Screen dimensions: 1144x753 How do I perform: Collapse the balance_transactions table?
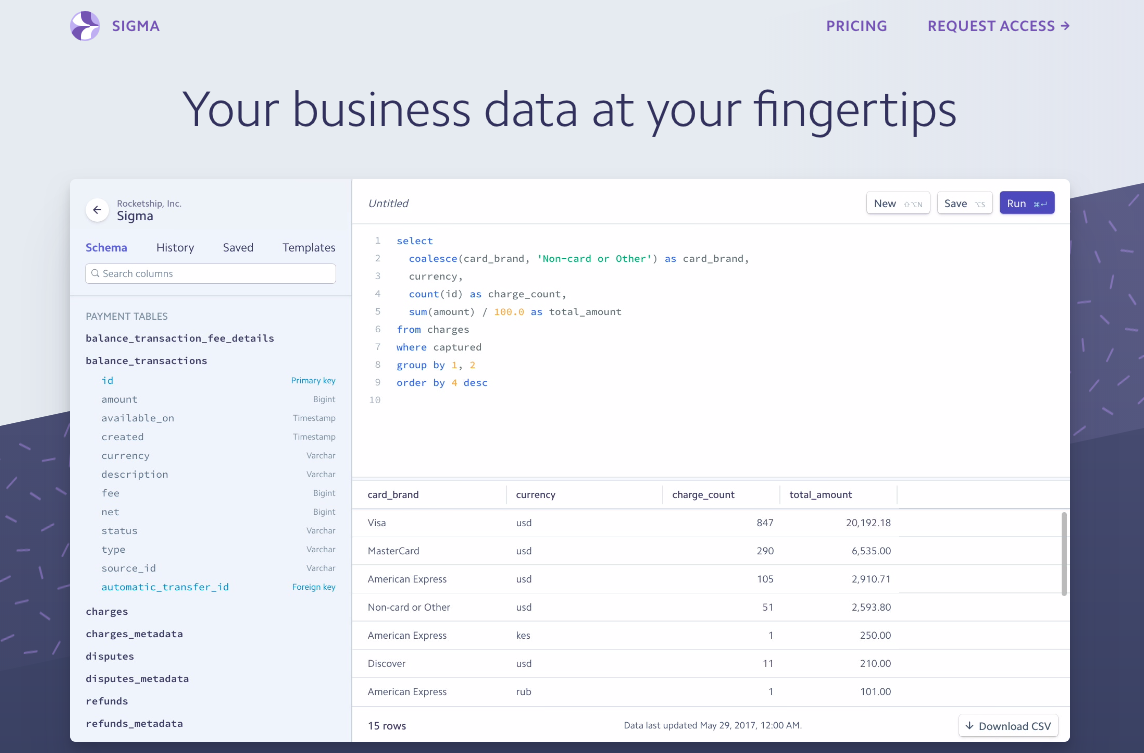146,361
